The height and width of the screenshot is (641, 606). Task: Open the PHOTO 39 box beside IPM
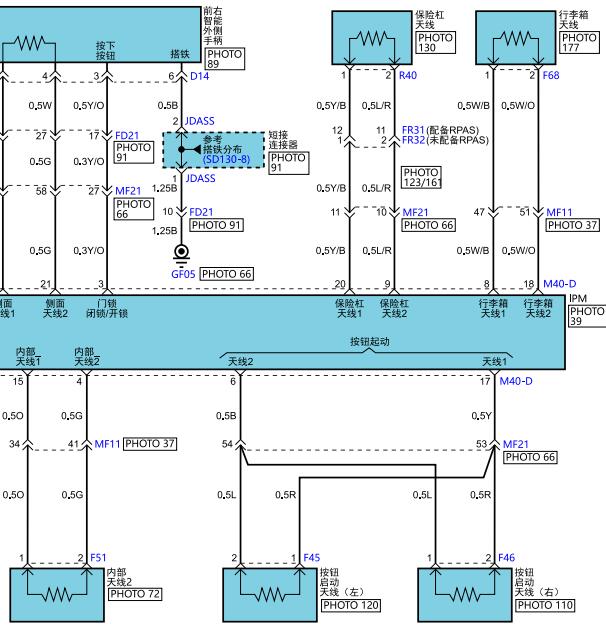588,316
